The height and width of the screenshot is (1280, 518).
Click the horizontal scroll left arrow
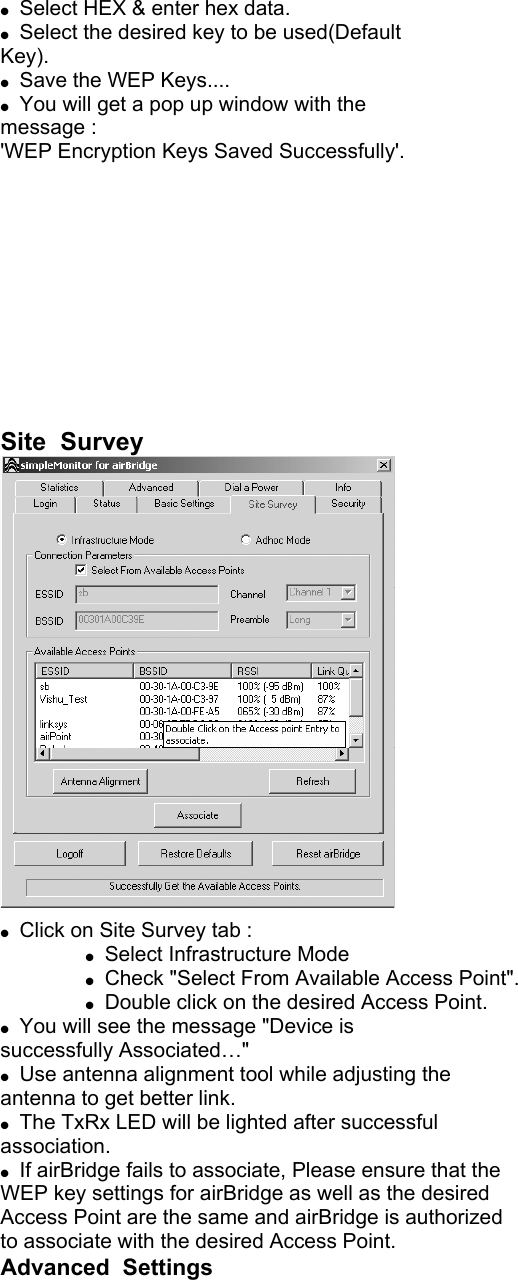pos(43,753)
